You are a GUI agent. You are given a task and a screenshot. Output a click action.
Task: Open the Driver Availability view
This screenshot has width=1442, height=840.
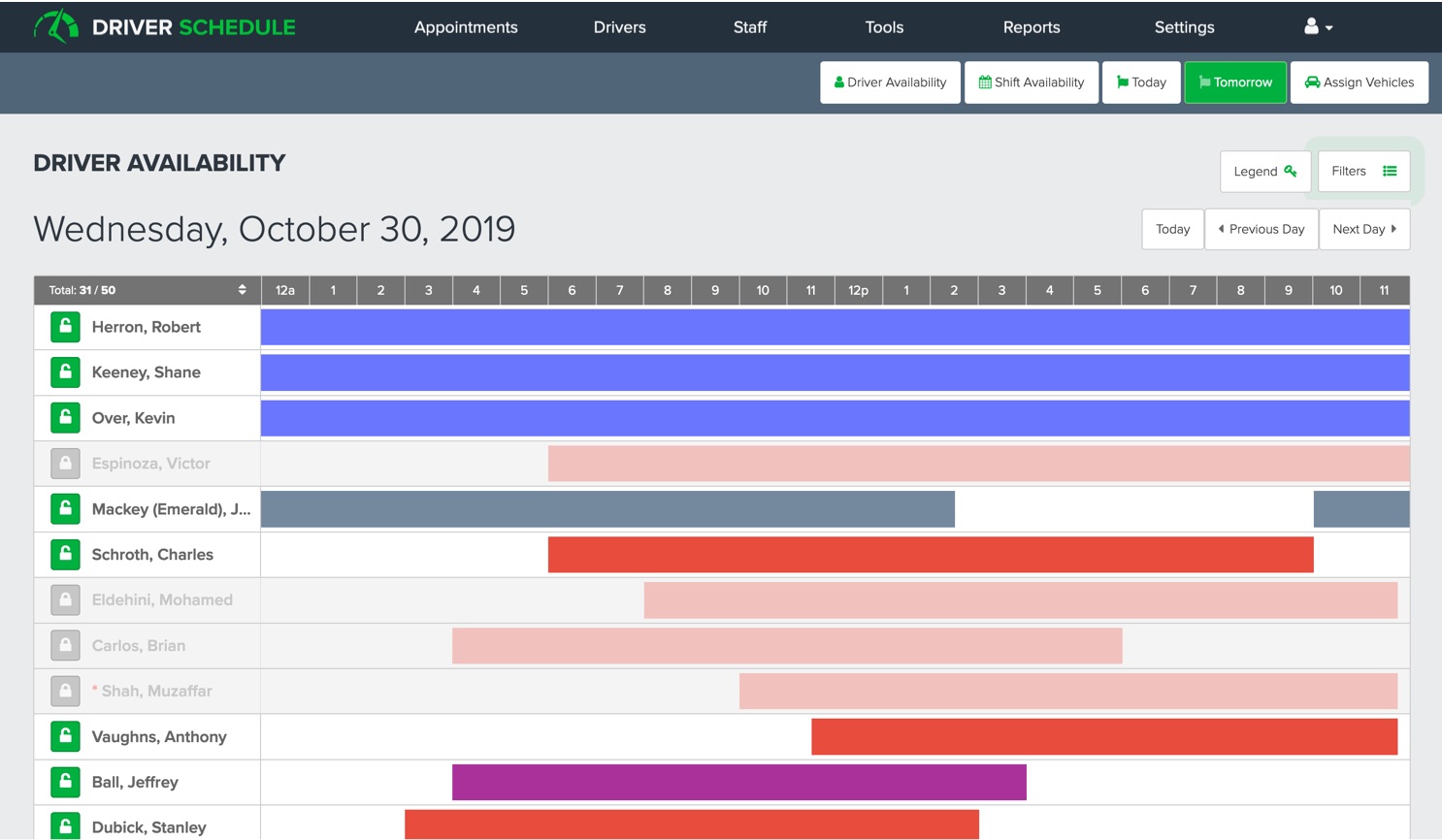click(x=890, y=82)
